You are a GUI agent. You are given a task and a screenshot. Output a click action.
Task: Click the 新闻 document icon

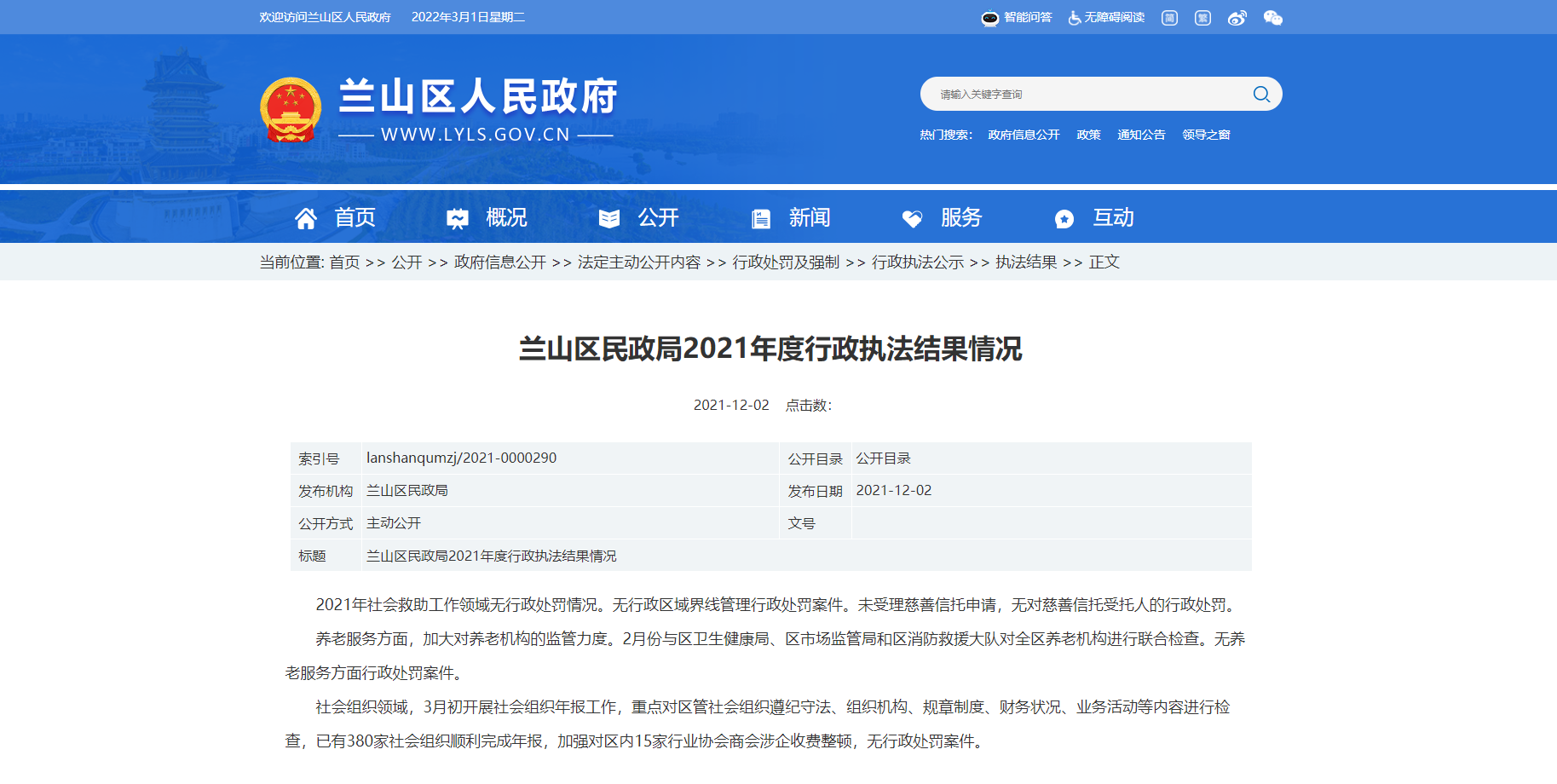point(761,219)
